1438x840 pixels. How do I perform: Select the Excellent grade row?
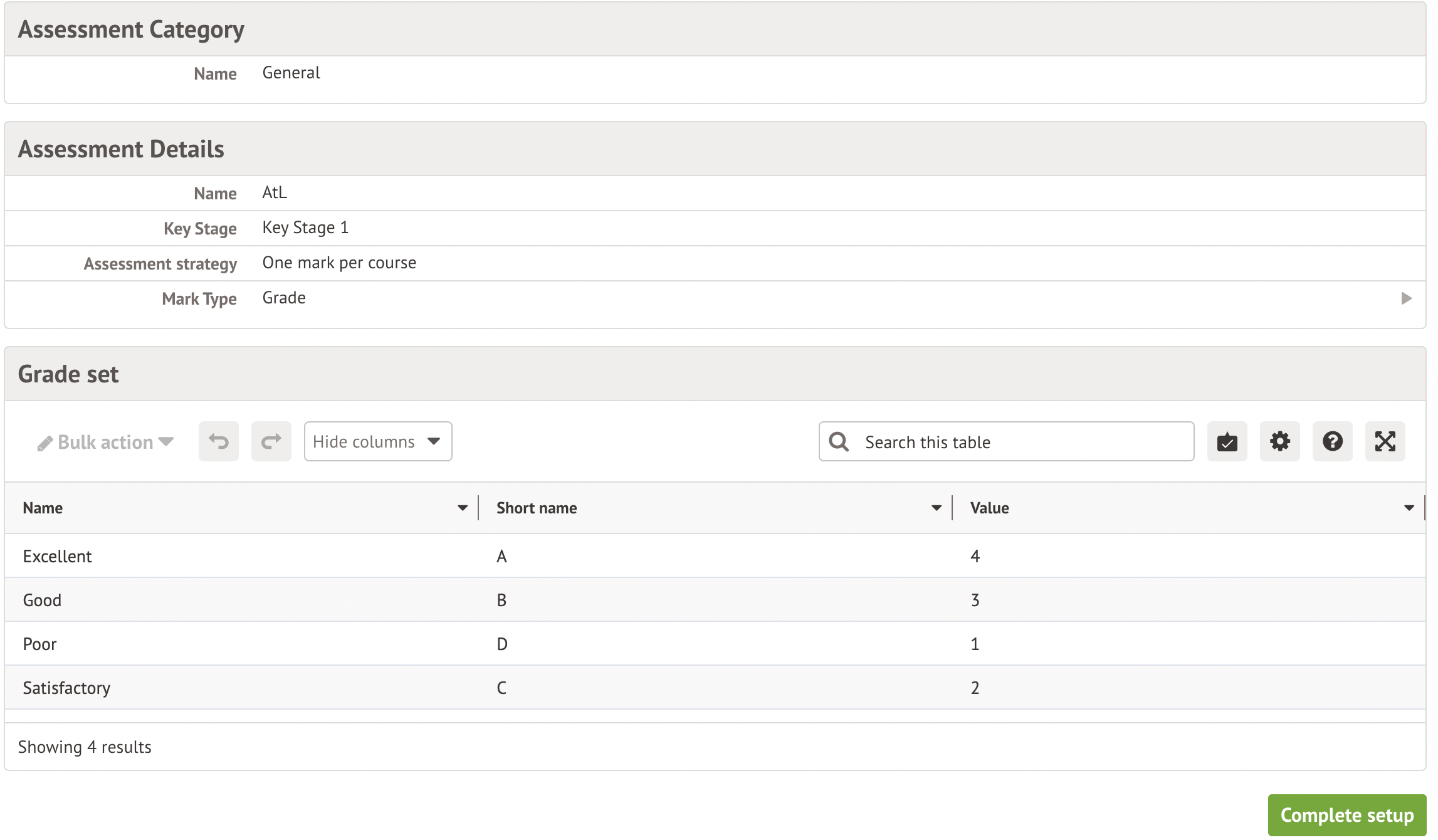tap(58, 556)
